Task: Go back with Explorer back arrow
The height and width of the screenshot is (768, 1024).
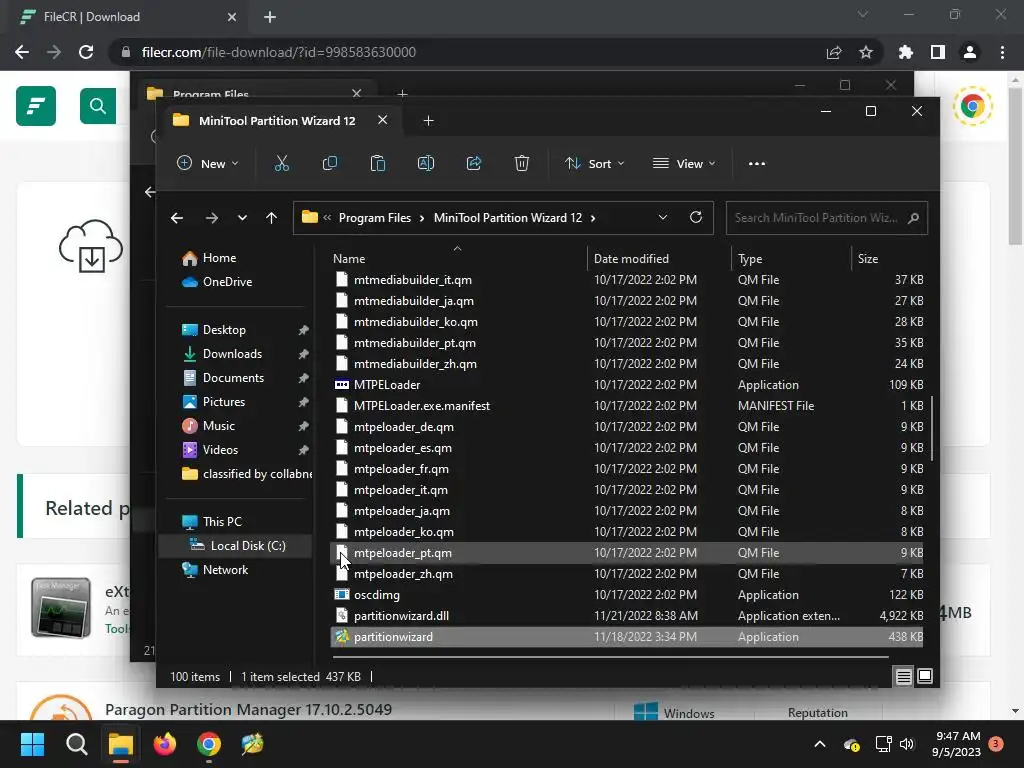Action: tap(177, 217)
